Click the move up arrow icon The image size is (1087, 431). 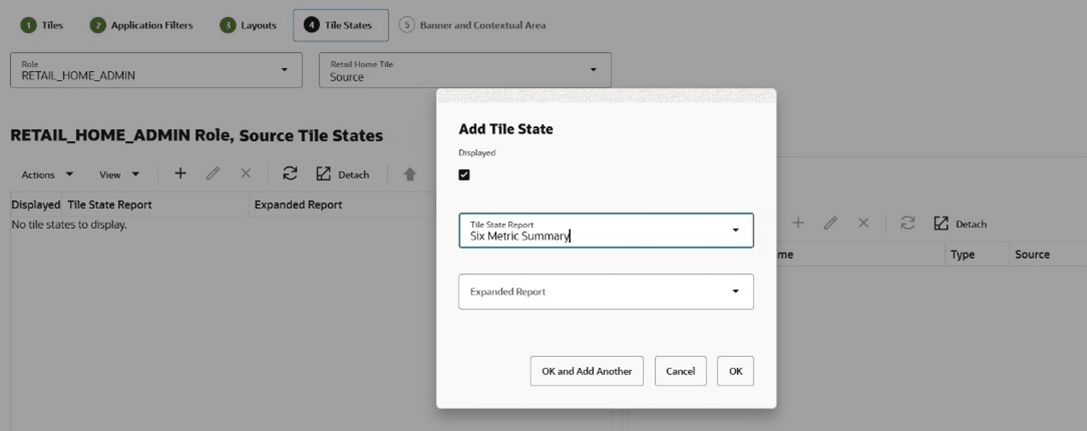click(410, 175)
